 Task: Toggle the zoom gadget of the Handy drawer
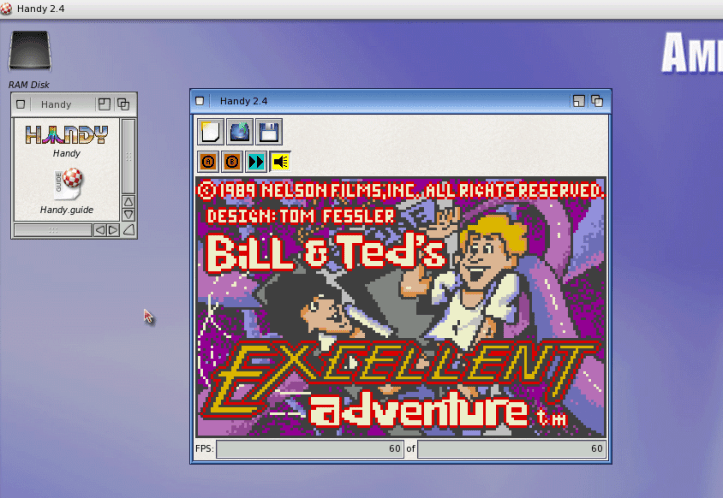(104, 104)
